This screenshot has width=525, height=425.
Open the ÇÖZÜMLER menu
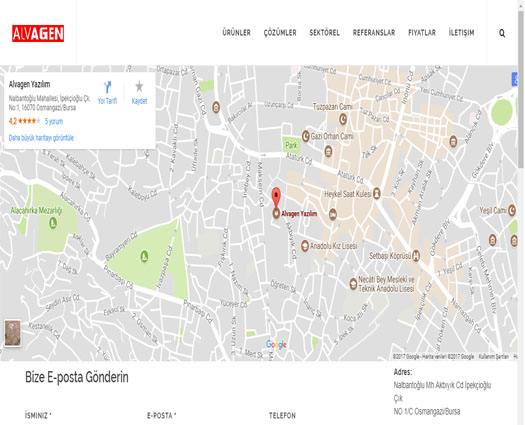tap(280, 33)
